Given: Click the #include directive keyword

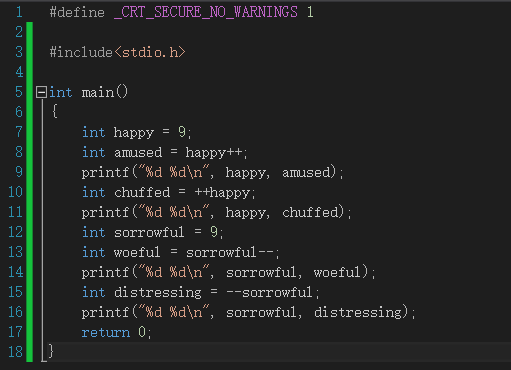Looking at the screenshot, I should pyautogui.click(x=81, y=52).
